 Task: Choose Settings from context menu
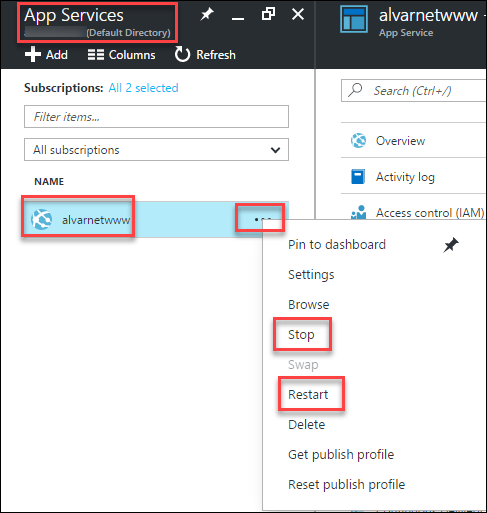pyautogui.click(x=311, y=275)
